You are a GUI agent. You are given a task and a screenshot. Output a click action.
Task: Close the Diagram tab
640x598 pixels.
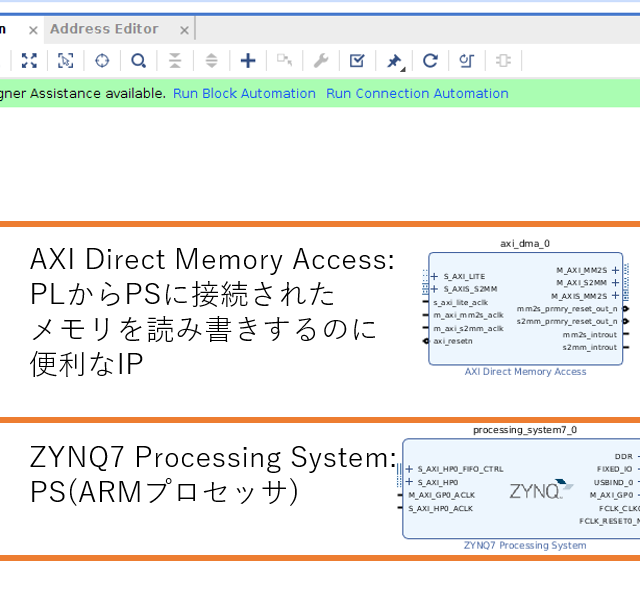point(33,30)
